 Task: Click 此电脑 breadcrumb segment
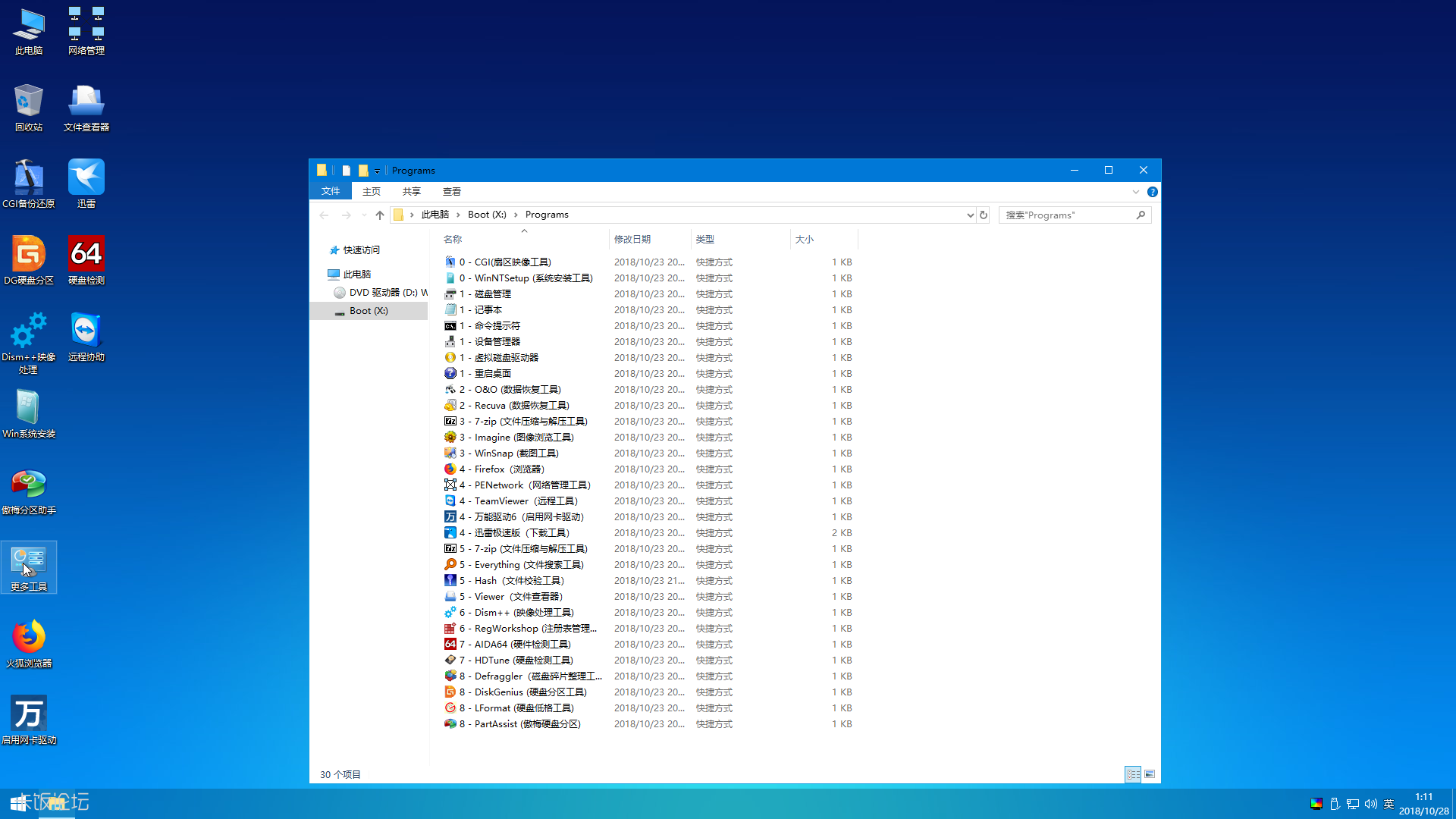(435, 215)
